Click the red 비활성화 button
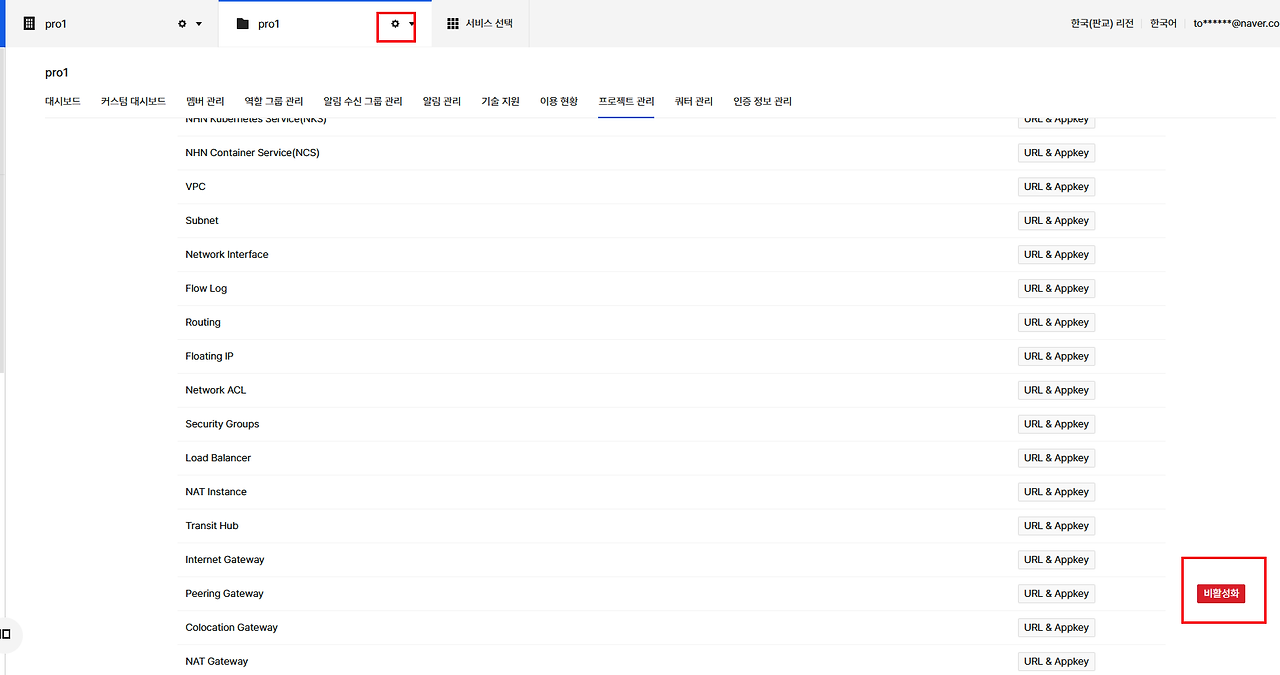 pos(1221,593)
